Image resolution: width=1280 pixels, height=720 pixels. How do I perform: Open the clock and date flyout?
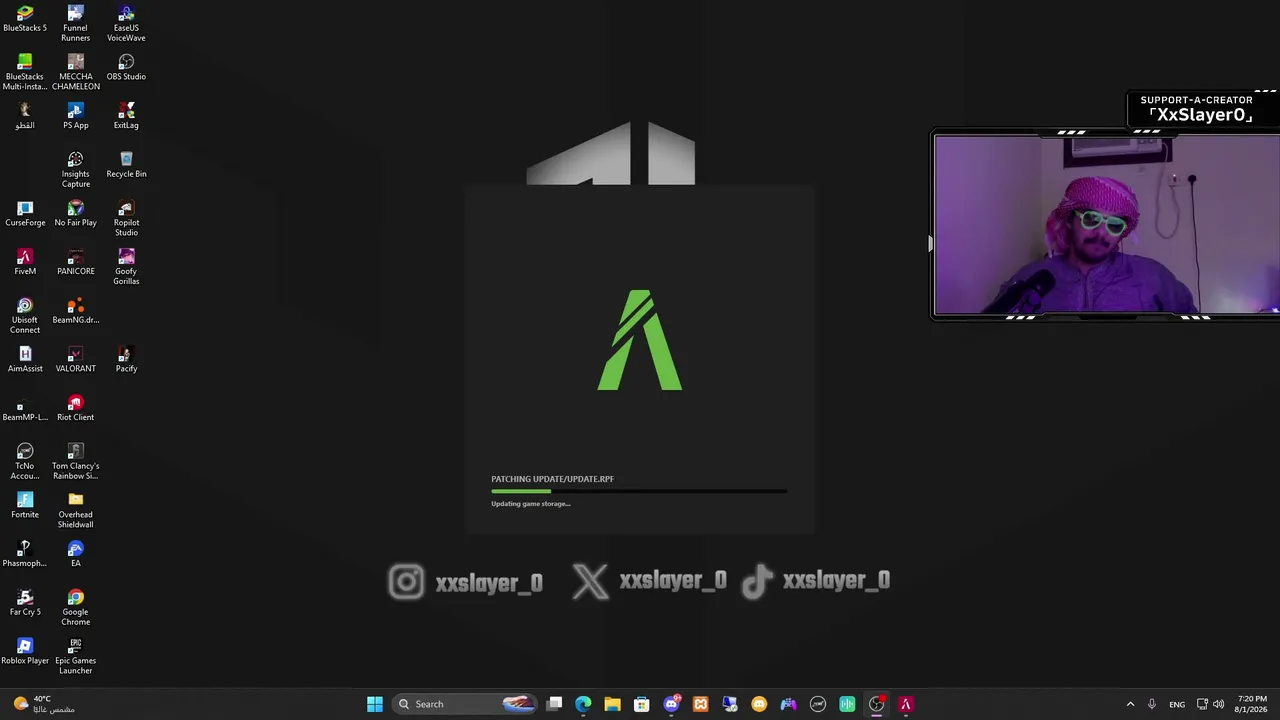[x=1252, y=704]
